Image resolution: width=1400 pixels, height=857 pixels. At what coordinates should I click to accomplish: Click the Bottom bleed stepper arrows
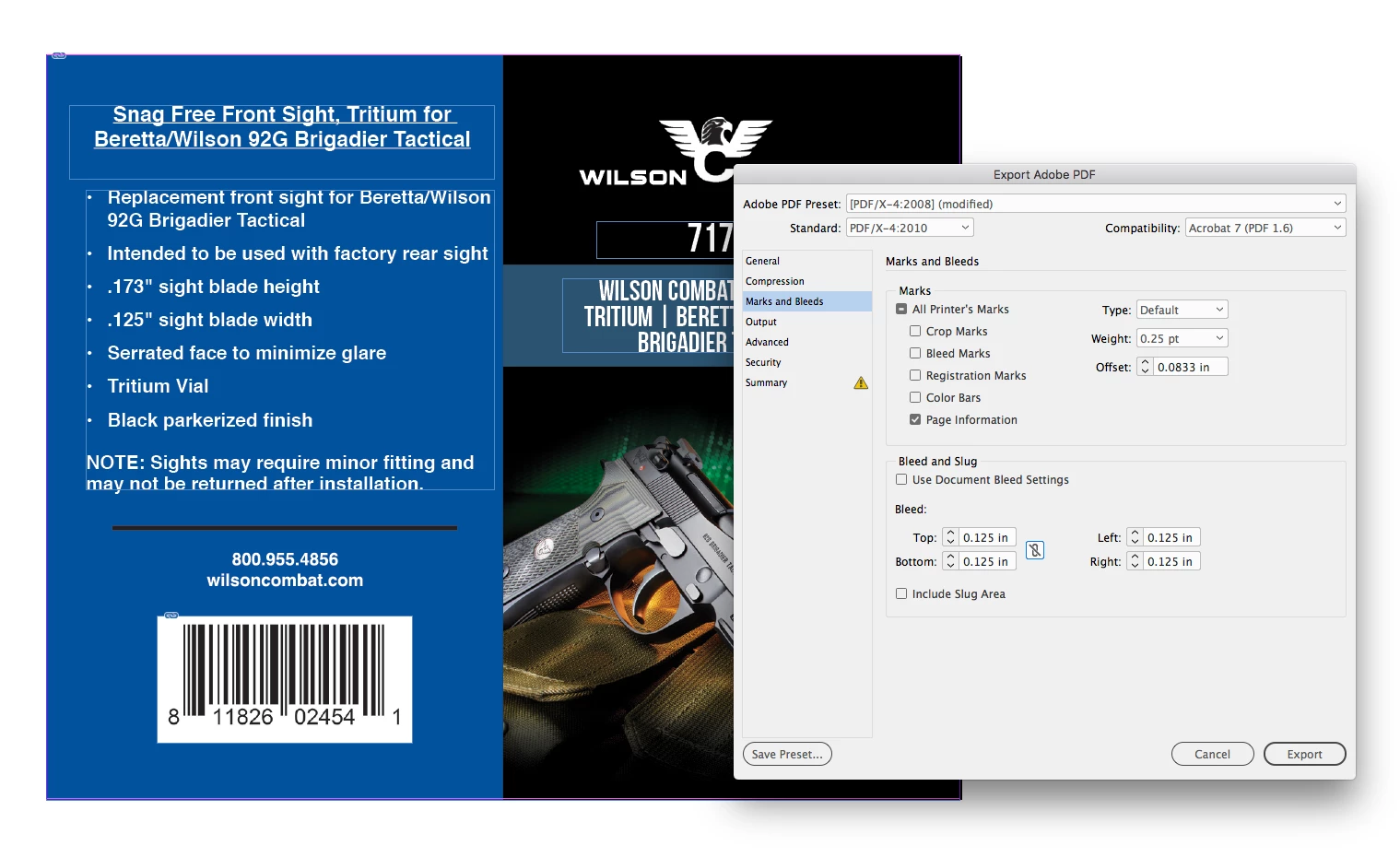click(x=950, y=562)
